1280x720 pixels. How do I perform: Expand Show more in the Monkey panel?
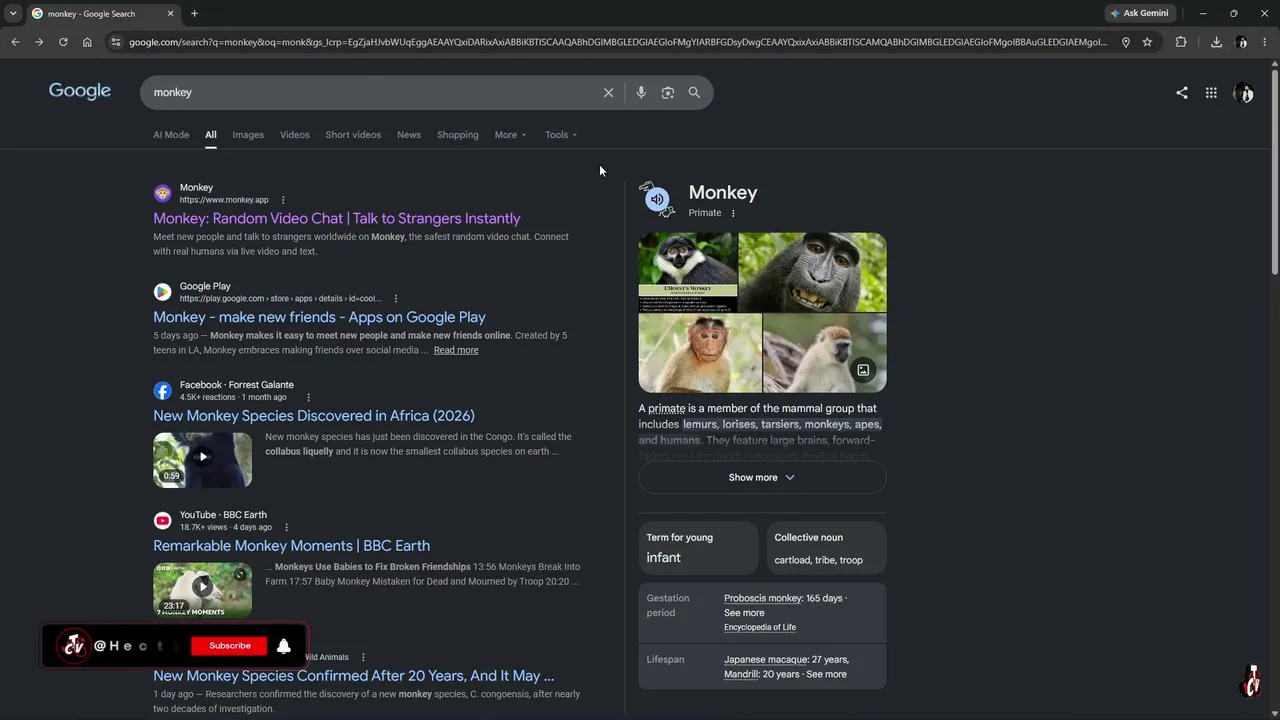(x=762, y=477)
